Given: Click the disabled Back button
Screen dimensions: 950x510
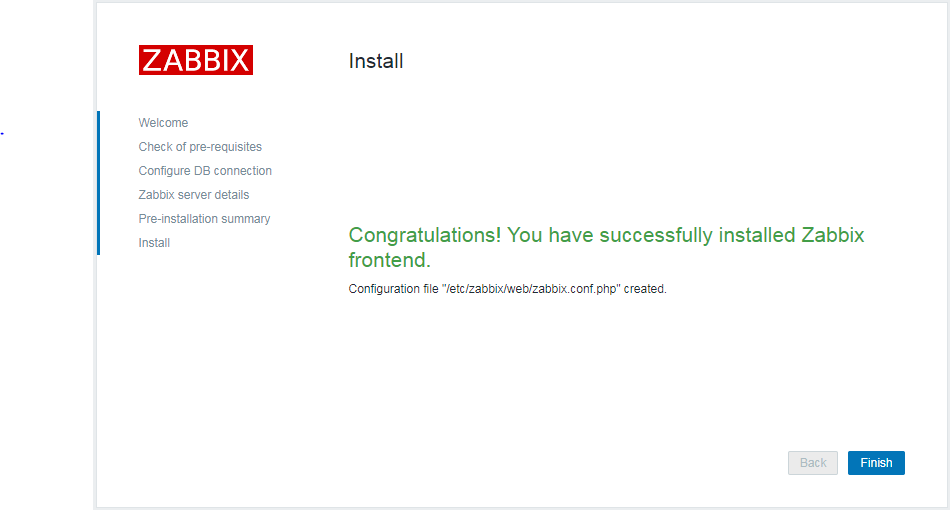Looking at the screenshot, I should tap(812, 463).
